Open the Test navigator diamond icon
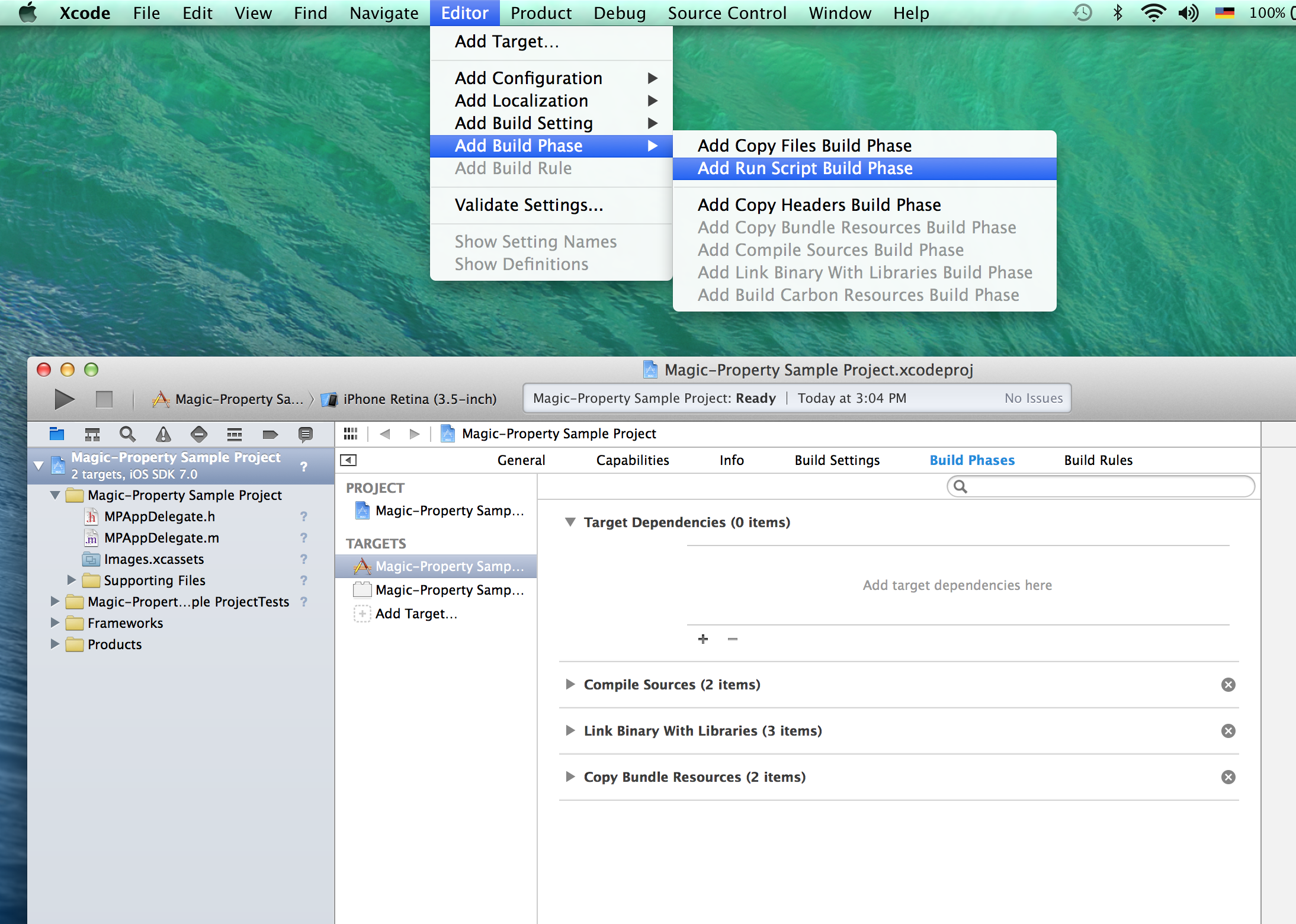Image resolution: width=1296 pixels, height=924 pixels. (199, 434)
